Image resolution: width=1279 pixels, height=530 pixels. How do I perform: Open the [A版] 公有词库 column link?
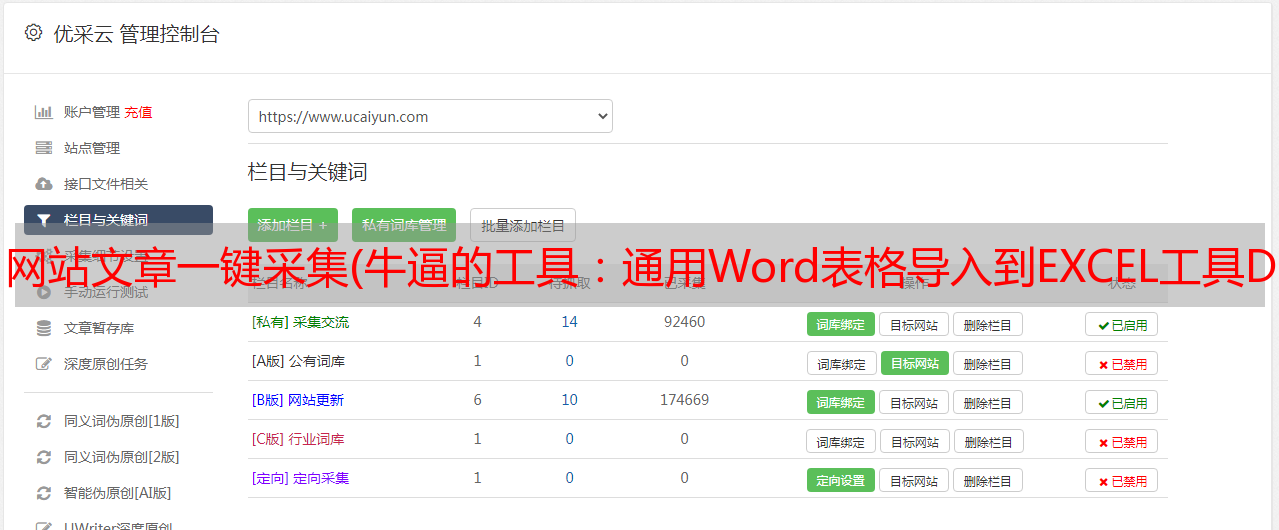(x=298, y=361)
